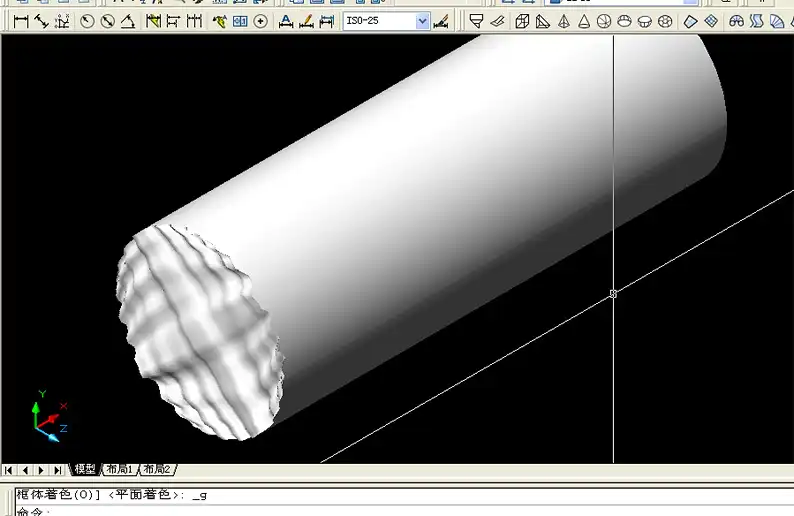794x516 pixels.
Task: Choose the Torus surface tool
Action: tap(667, 21)
